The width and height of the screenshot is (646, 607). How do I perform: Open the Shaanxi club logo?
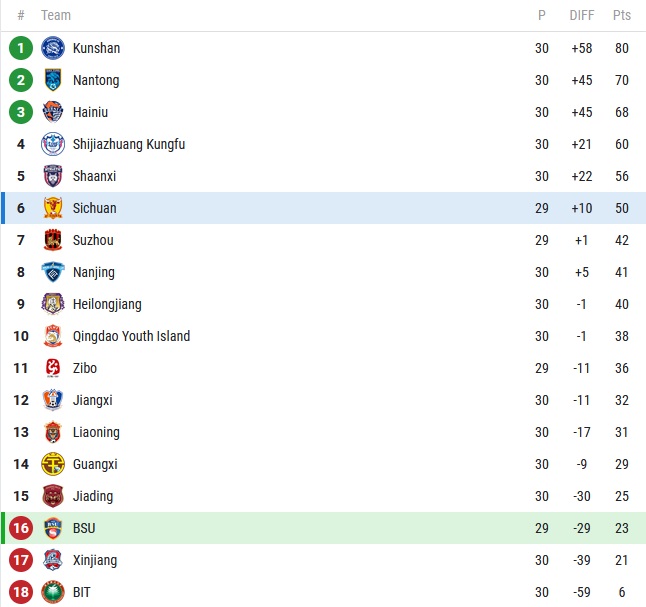(53, 176)
